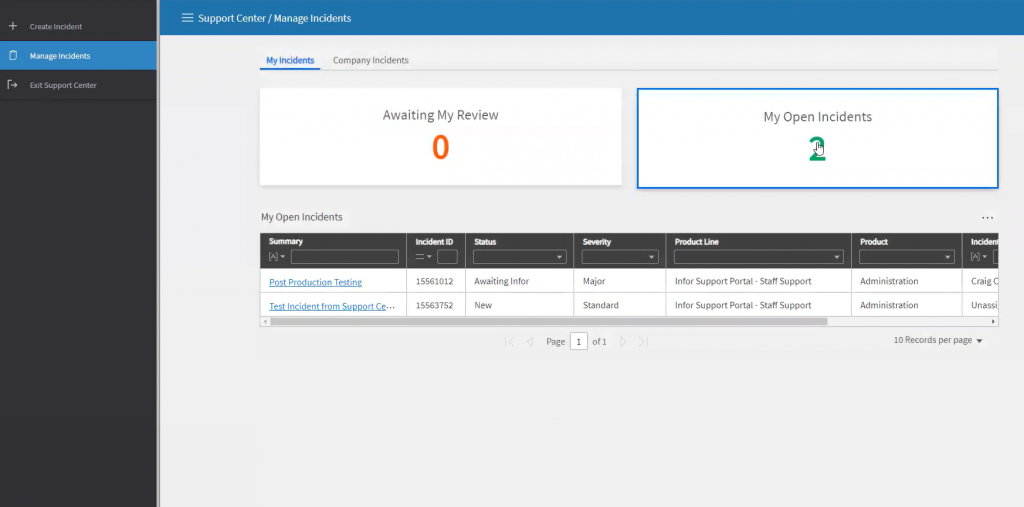Open the three-dots more options menu
The image size is (1024, 507).
(987, 217)
